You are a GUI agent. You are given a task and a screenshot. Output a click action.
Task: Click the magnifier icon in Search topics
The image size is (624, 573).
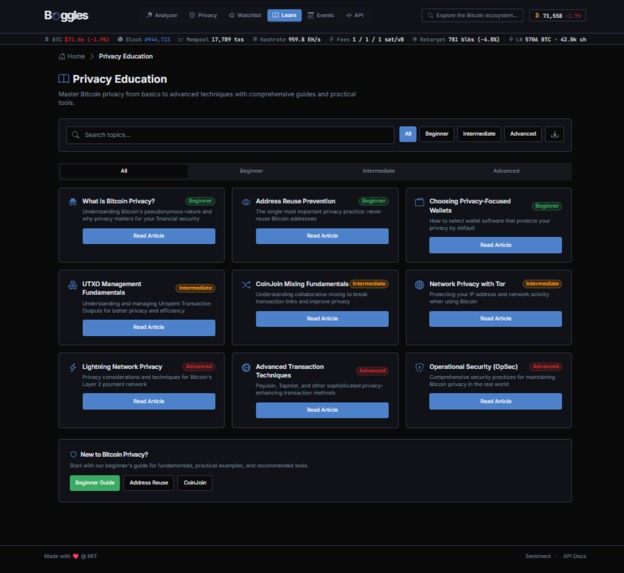tap(75, 135)
